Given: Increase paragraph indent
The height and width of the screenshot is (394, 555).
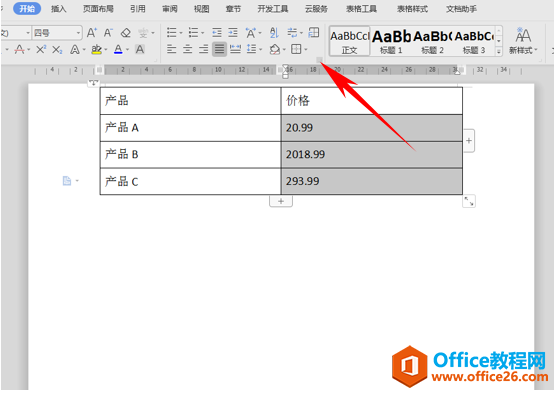Looking at the screenshot, I should [233, 33].
